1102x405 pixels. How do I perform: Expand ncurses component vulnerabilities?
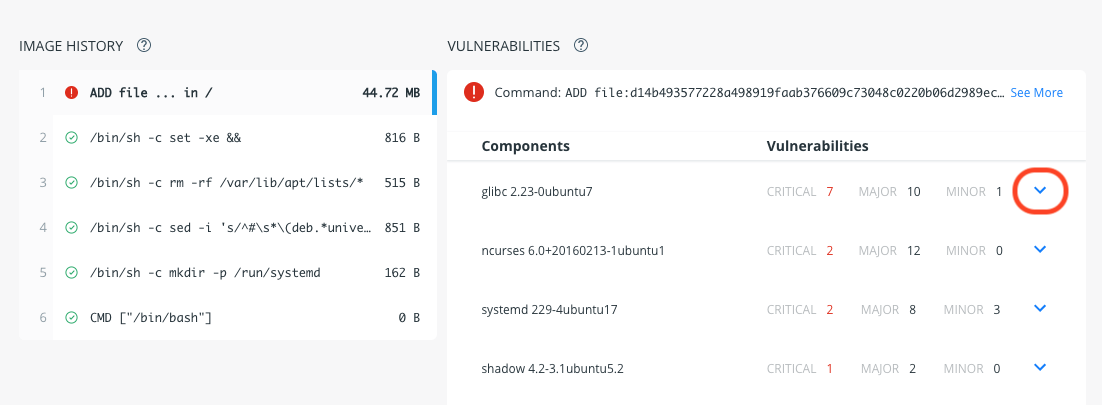click(x=1040, y=250)
